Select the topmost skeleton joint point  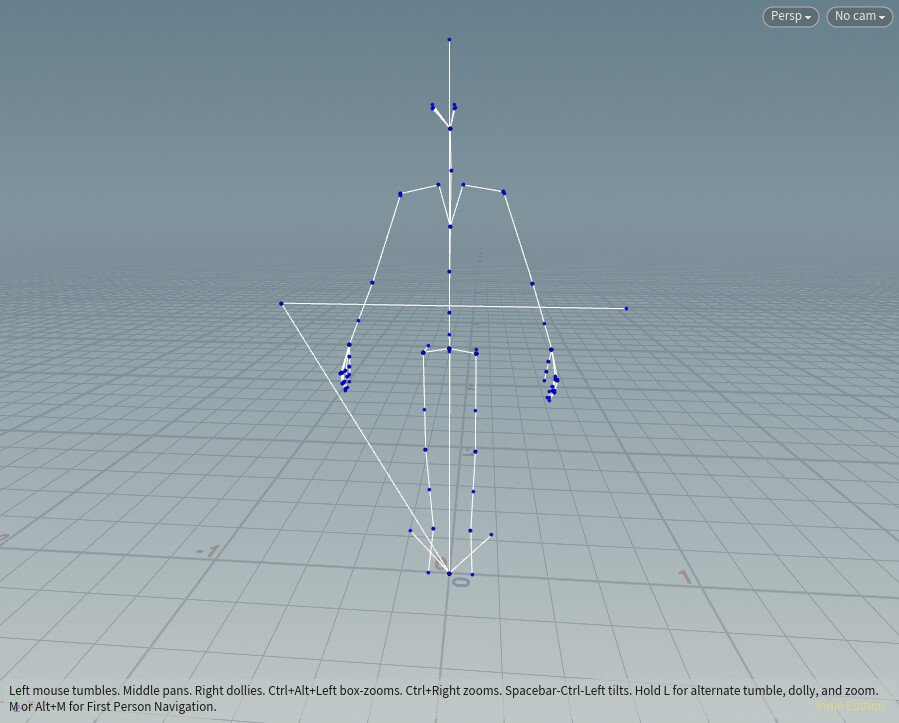click(x=449, y=40)
